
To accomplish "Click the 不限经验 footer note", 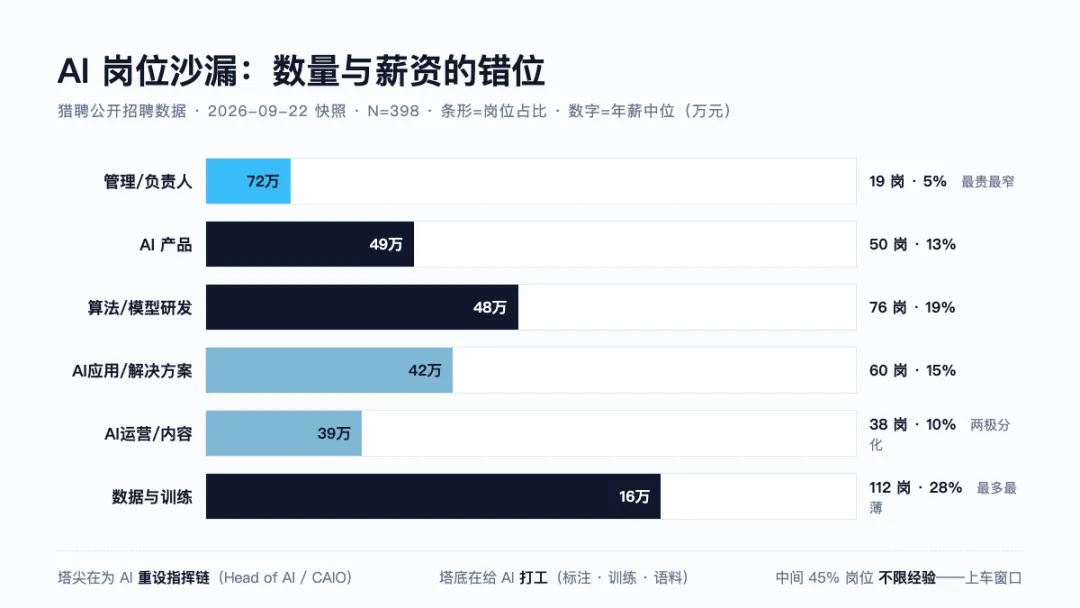I will tap(907, 578).
